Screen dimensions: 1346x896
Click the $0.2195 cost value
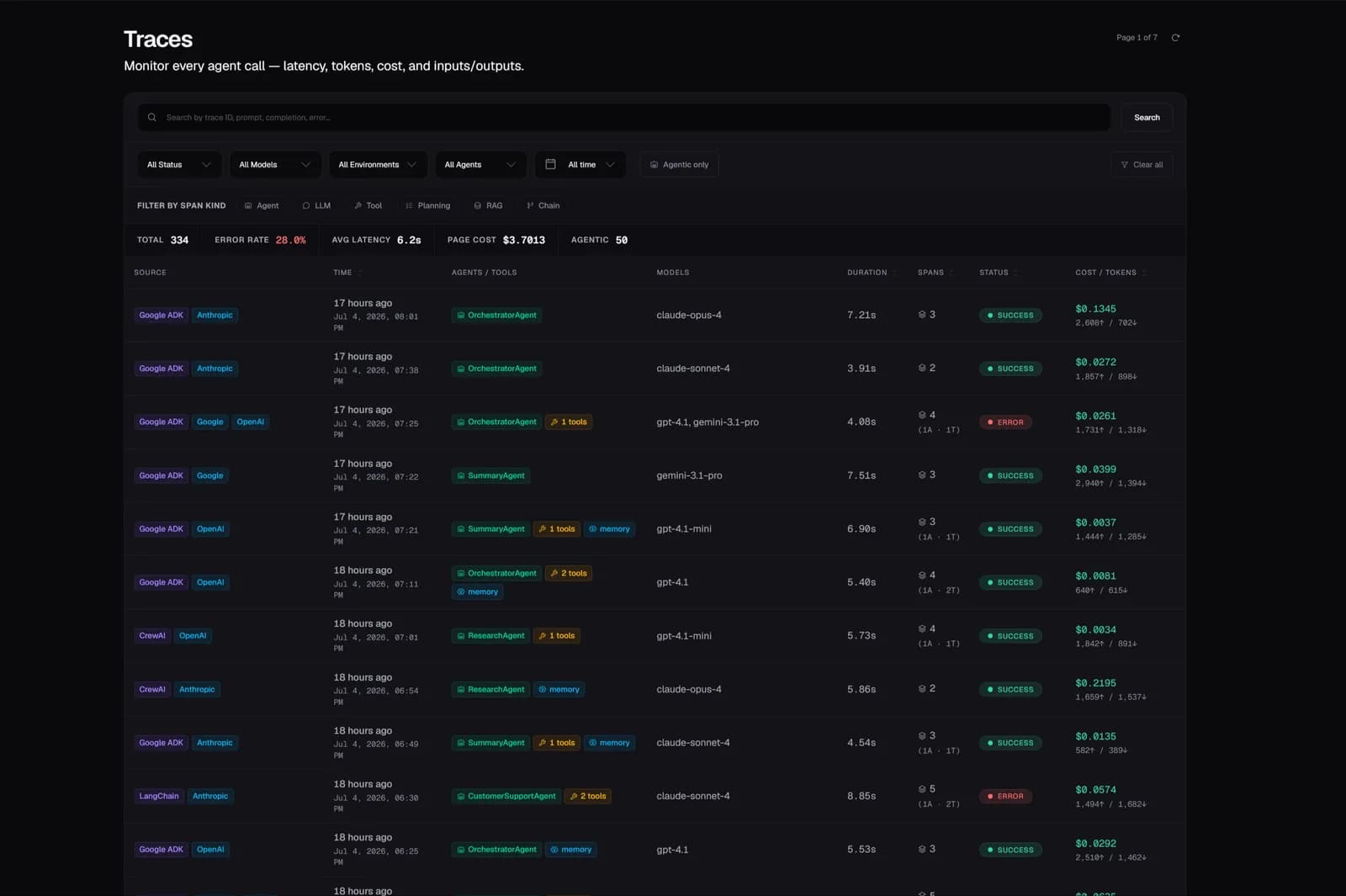(x=1095, y=683)
